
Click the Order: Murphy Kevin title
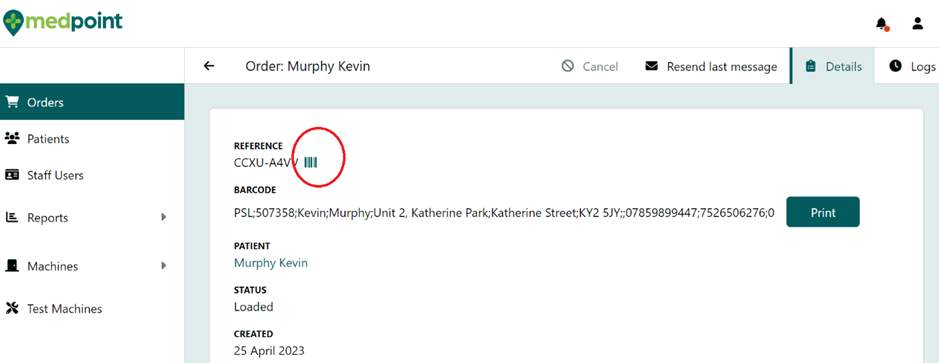click(x=308, y=66)
